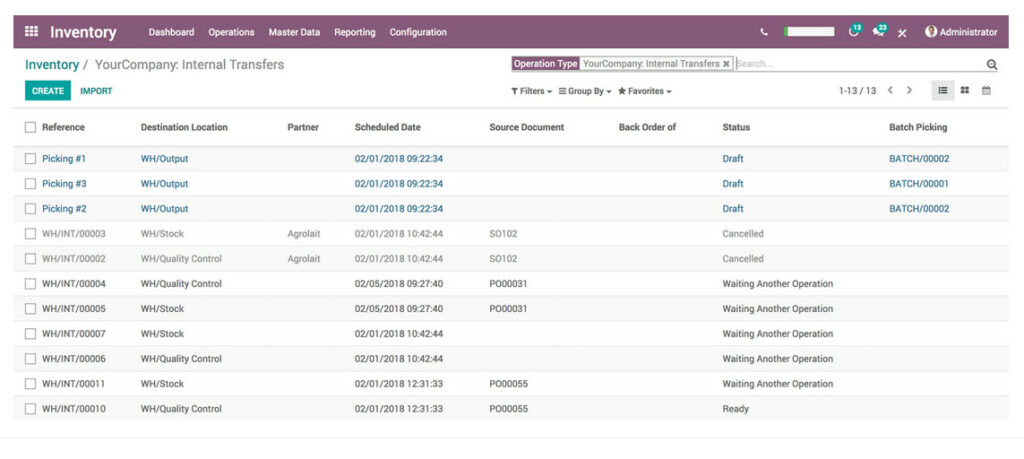1024x459 pixels.
Task: Click Agrolait in WH/INT/00003 row
Action: [x=304, y=234]
